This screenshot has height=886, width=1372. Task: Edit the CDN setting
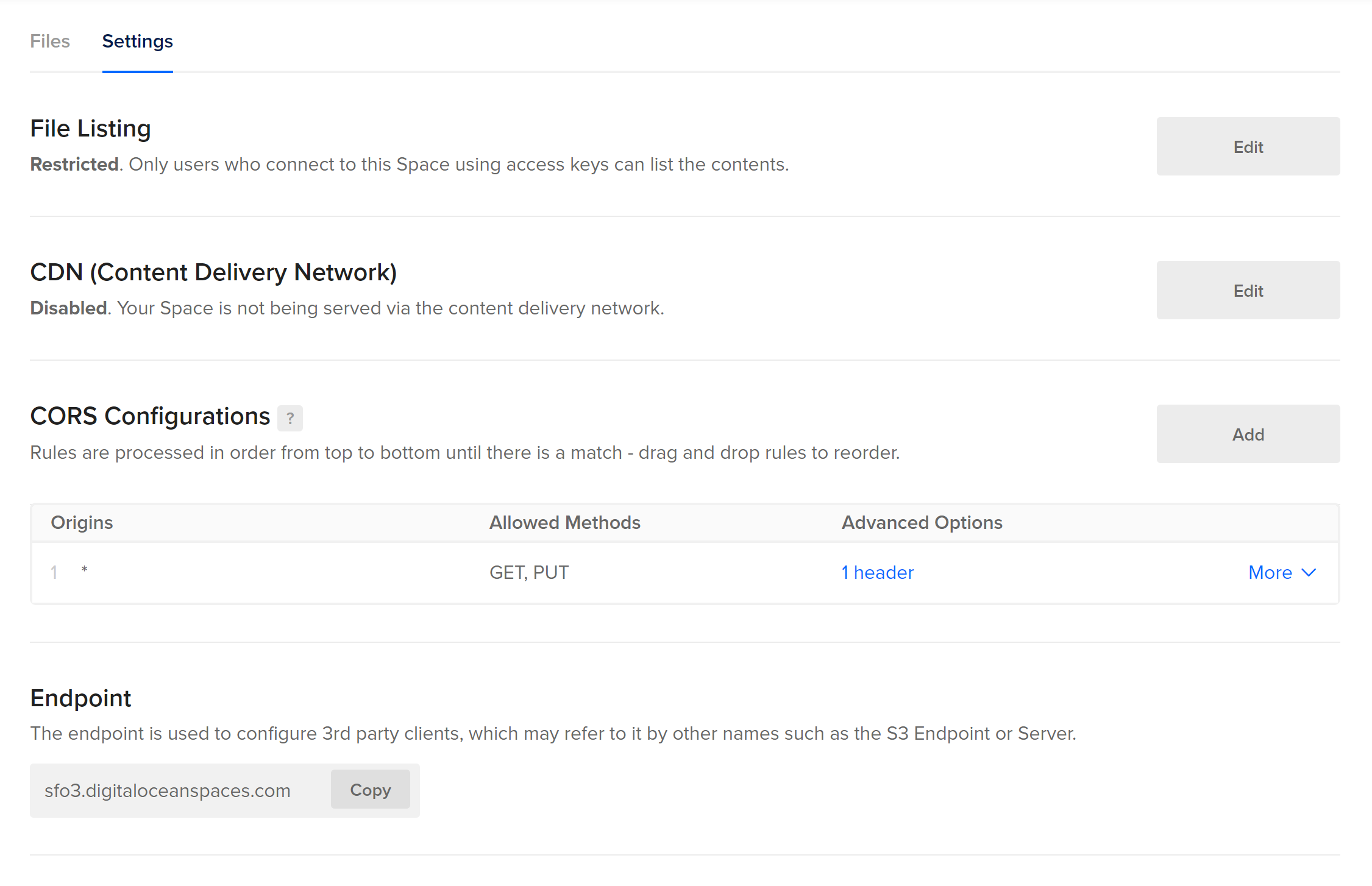pyautogui.click(x=1248, y=291)
